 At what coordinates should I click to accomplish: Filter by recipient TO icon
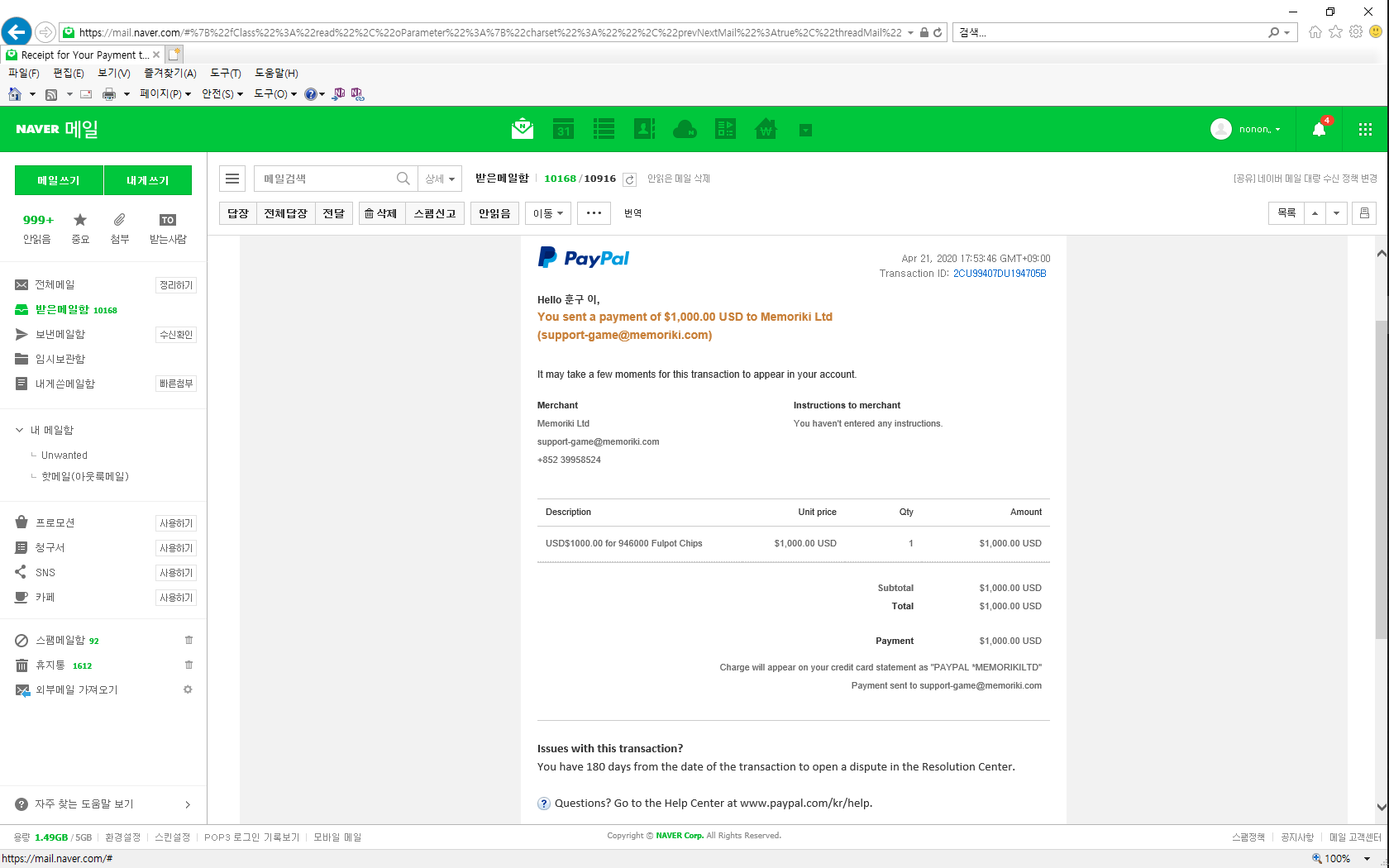click(168, 228)
